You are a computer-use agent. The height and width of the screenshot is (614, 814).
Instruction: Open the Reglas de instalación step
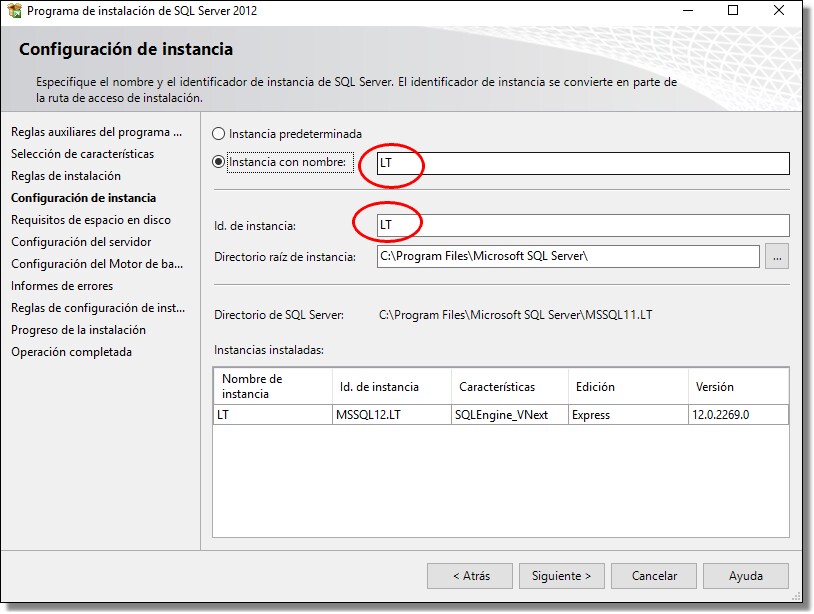point(66,176)
